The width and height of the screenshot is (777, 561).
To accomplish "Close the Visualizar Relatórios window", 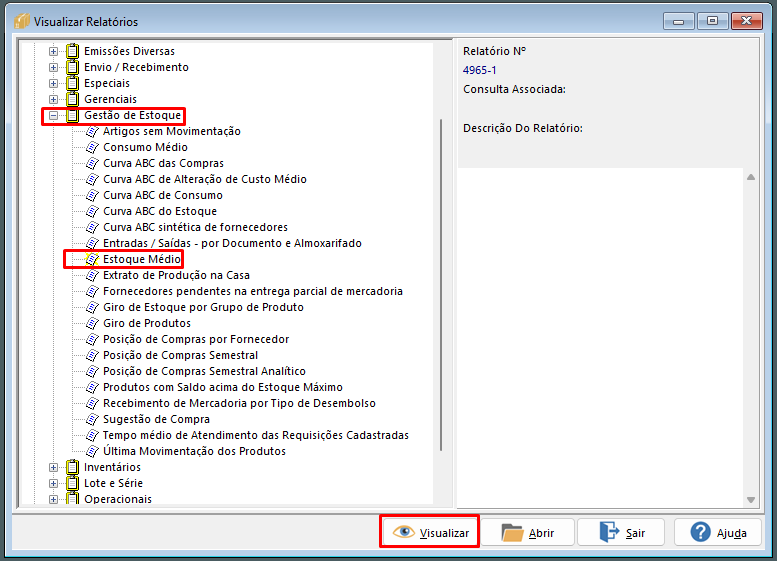I will (746, 21).
